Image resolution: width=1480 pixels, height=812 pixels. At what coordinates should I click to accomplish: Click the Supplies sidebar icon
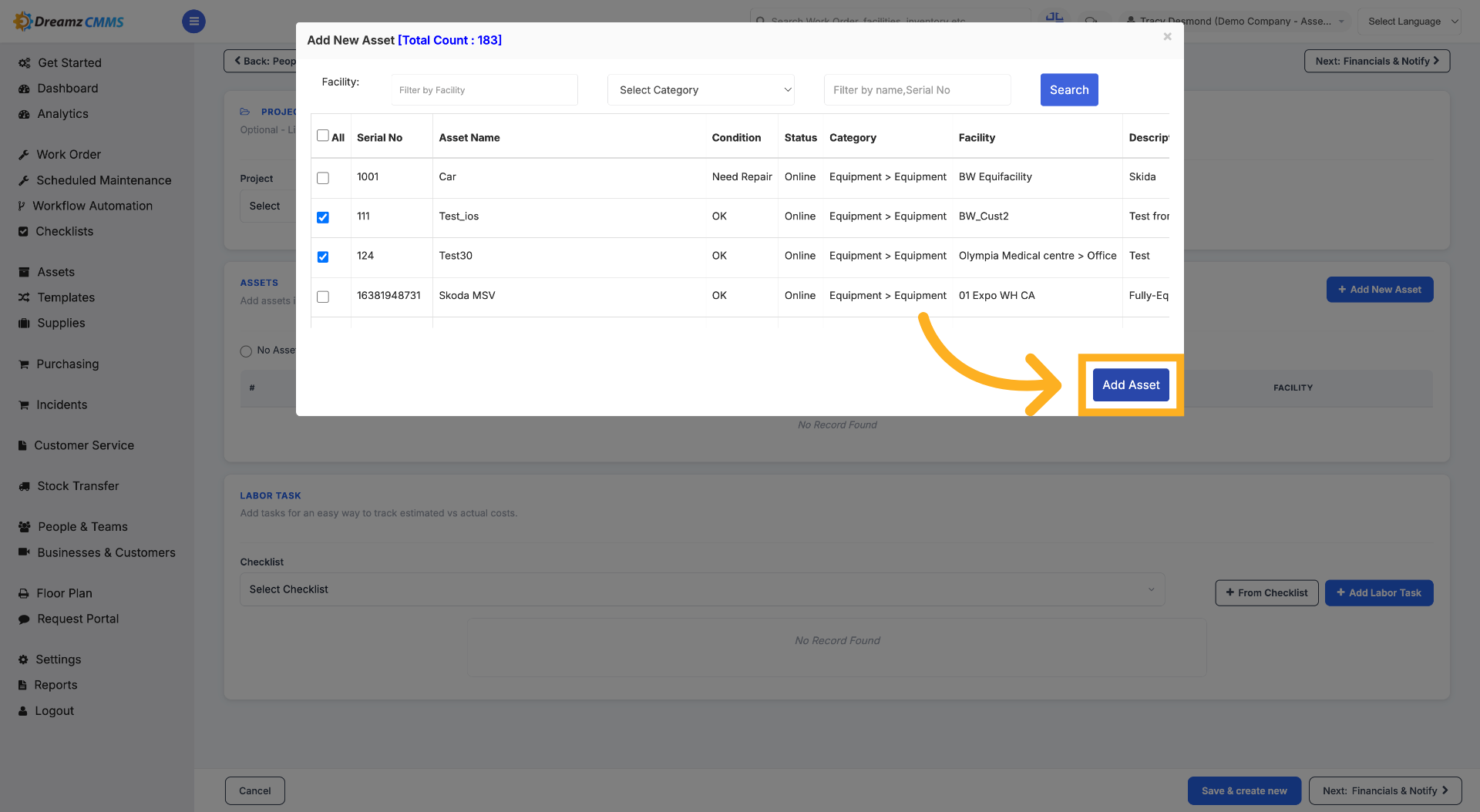(24, 323)
